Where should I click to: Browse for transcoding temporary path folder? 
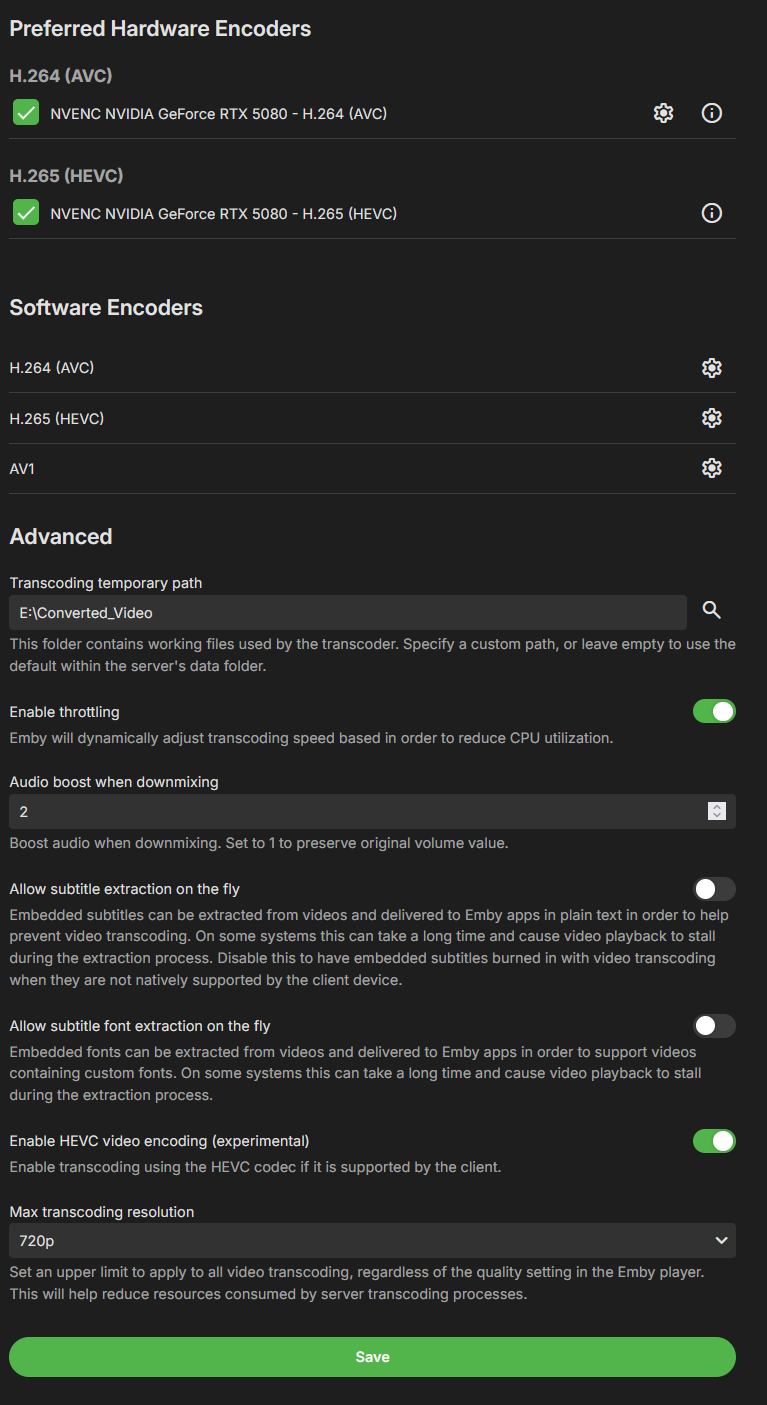pos(711,610)
